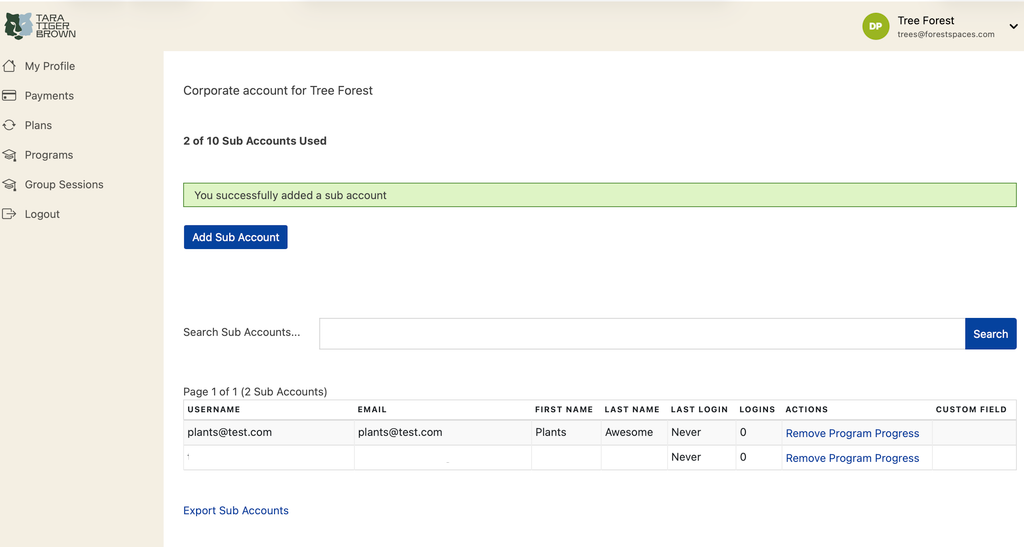Image resolution: width=1024 pixels, height=547 pixels.
Task: Click the Plans refresh icon
Action: coord(9,125)
